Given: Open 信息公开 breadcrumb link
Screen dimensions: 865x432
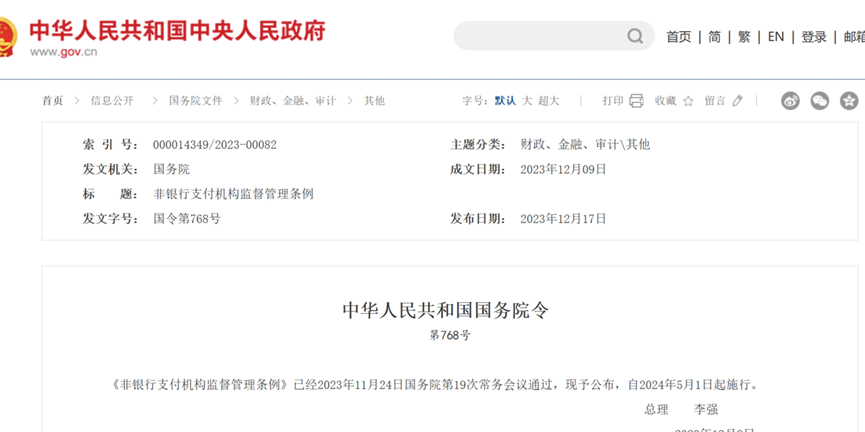Looking at the screenshot, I should point(112,101).
